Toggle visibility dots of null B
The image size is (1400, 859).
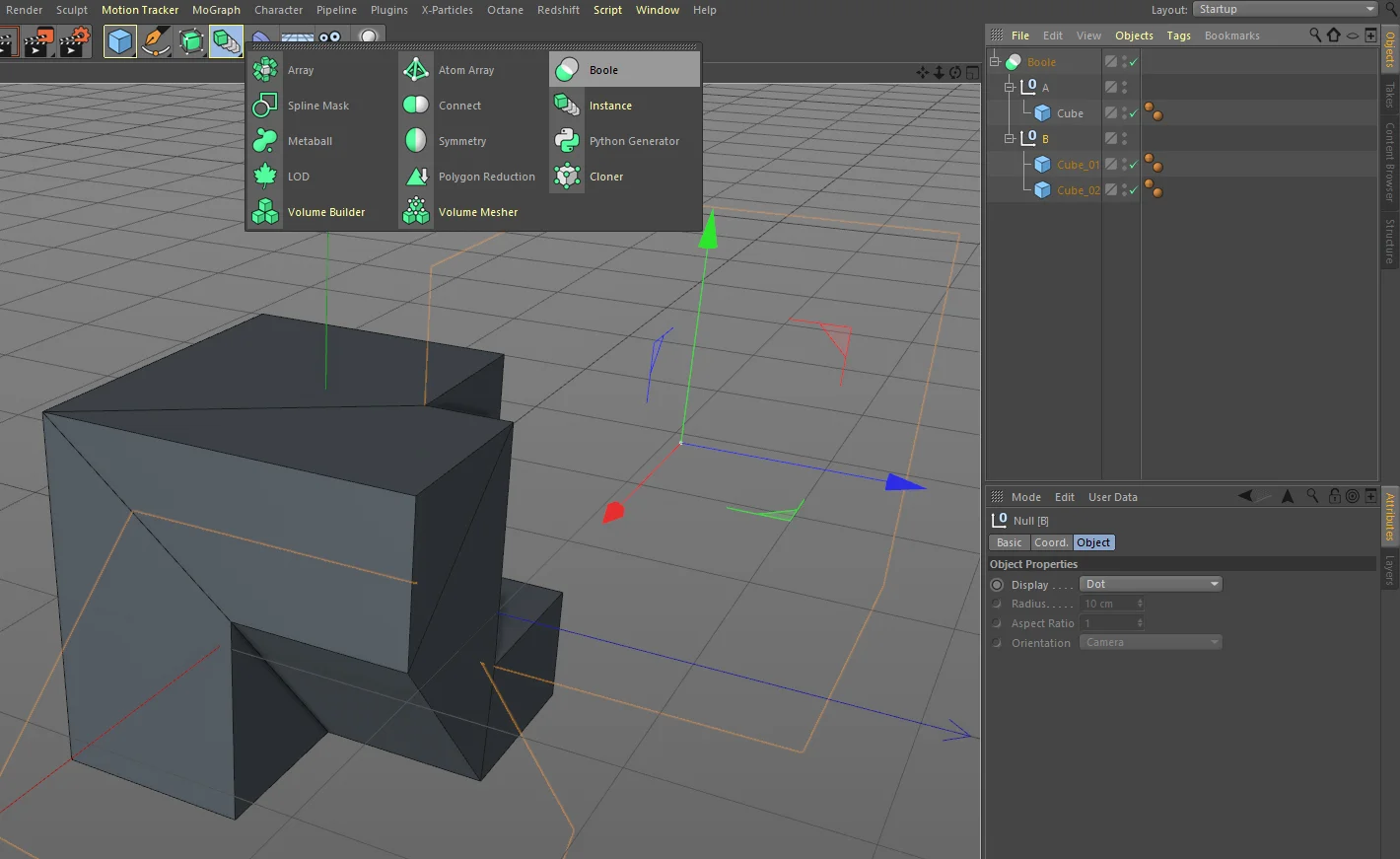click(1124, 139)
